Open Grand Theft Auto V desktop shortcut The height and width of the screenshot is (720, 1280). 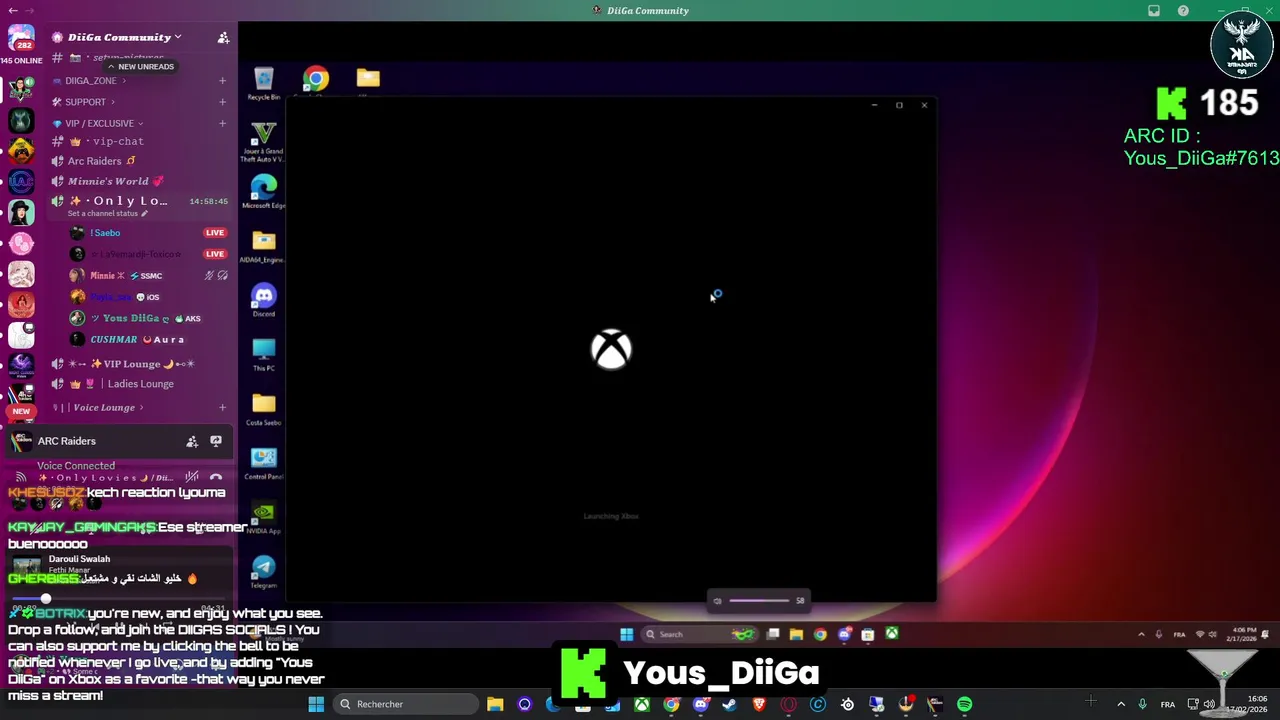tap(263, 142)
